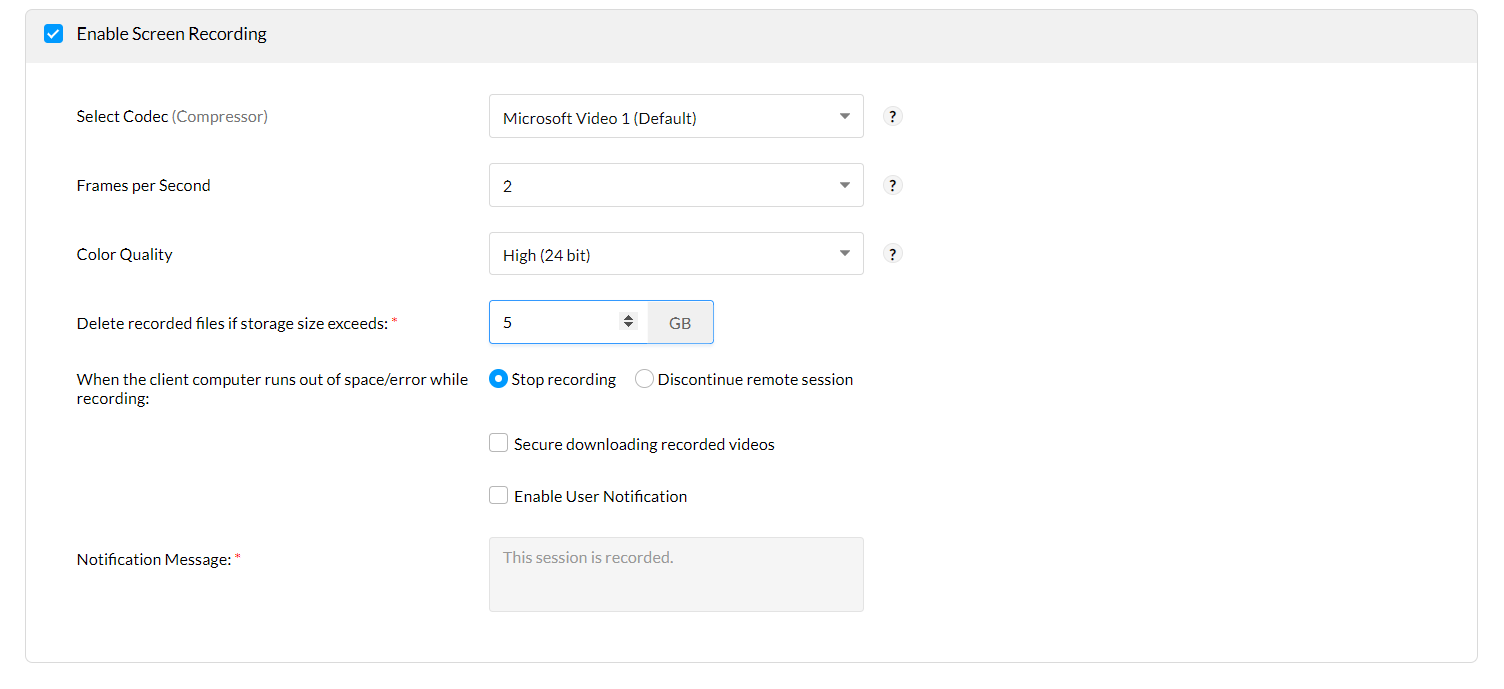
Task: Open the Select Codec dropdown
Action: (676, 117)
